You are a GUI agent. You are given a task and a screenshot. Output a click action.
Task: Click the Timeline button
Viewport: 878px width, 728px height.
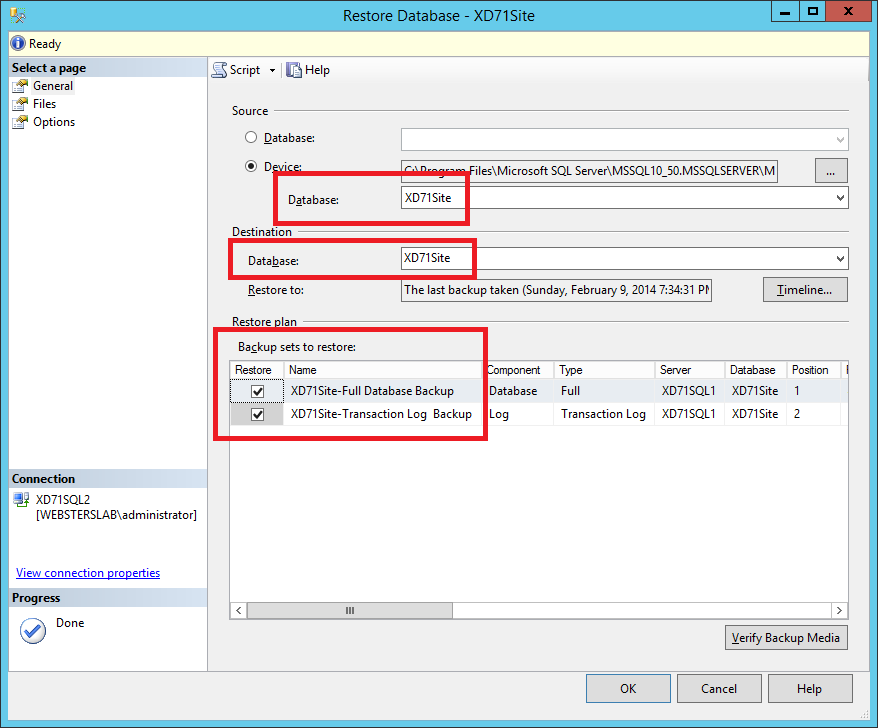point(804,290)
